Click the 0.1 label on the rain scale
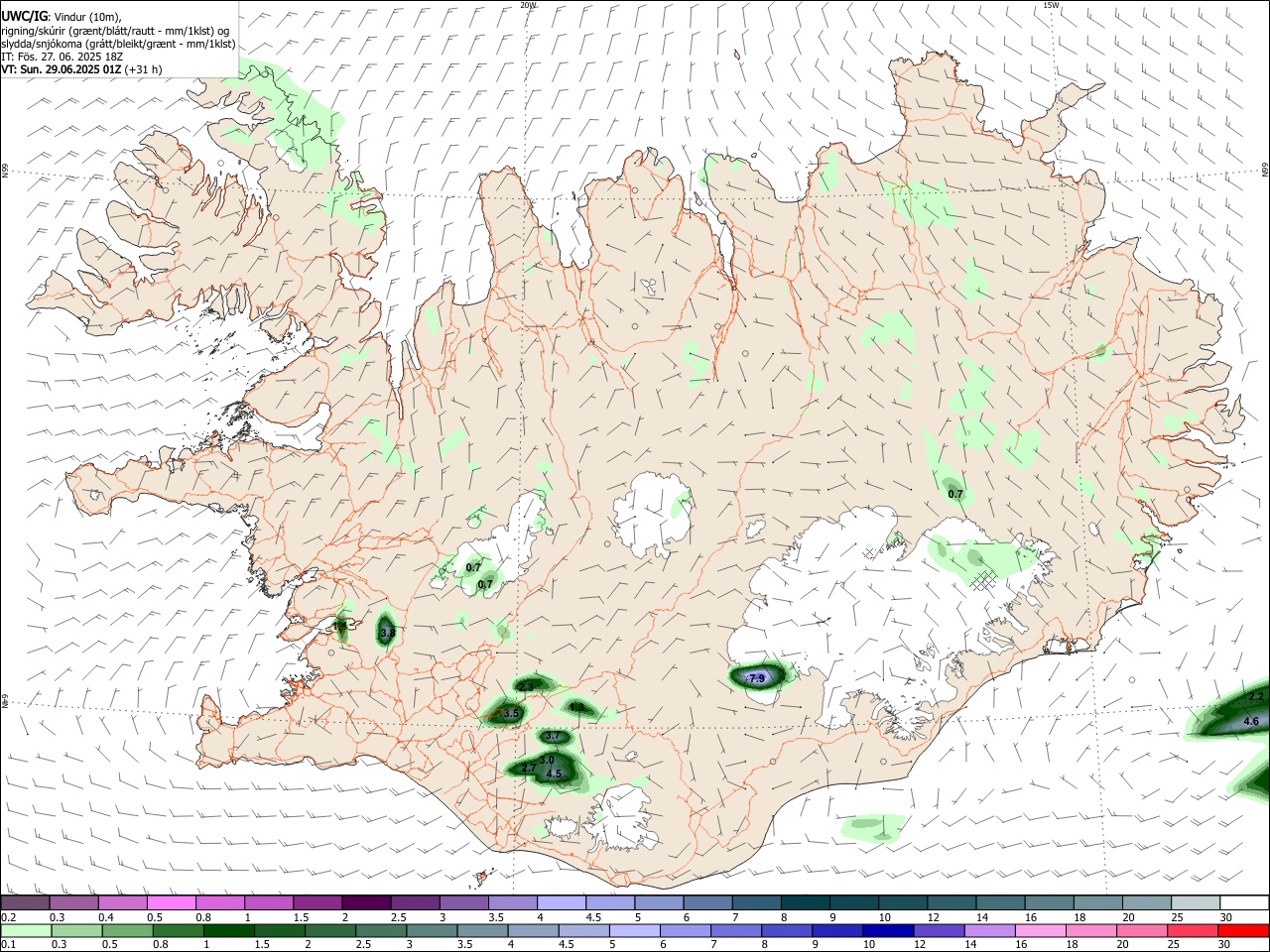 7,945
